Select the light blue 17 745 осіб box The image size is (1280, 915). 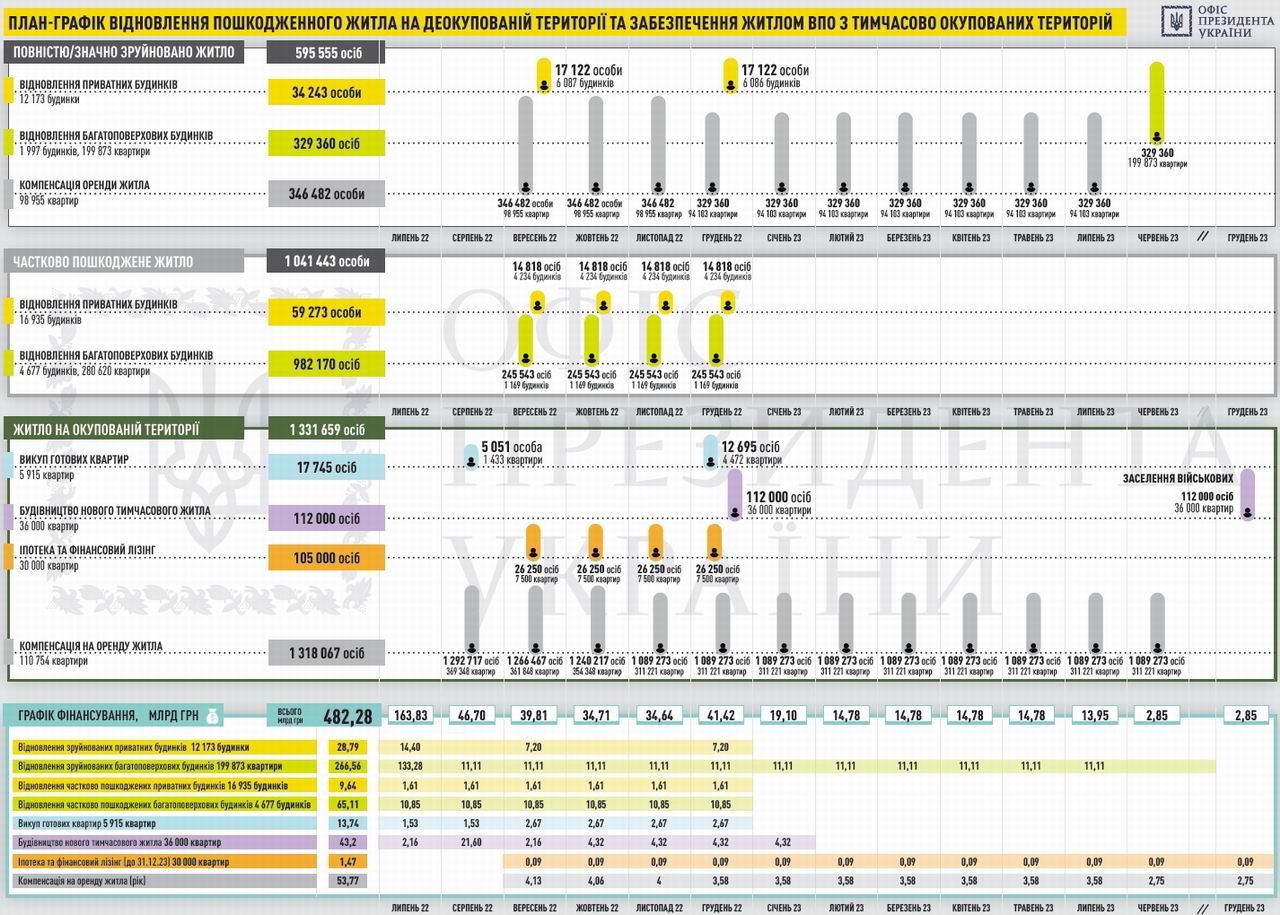click(x=326, y=467)
